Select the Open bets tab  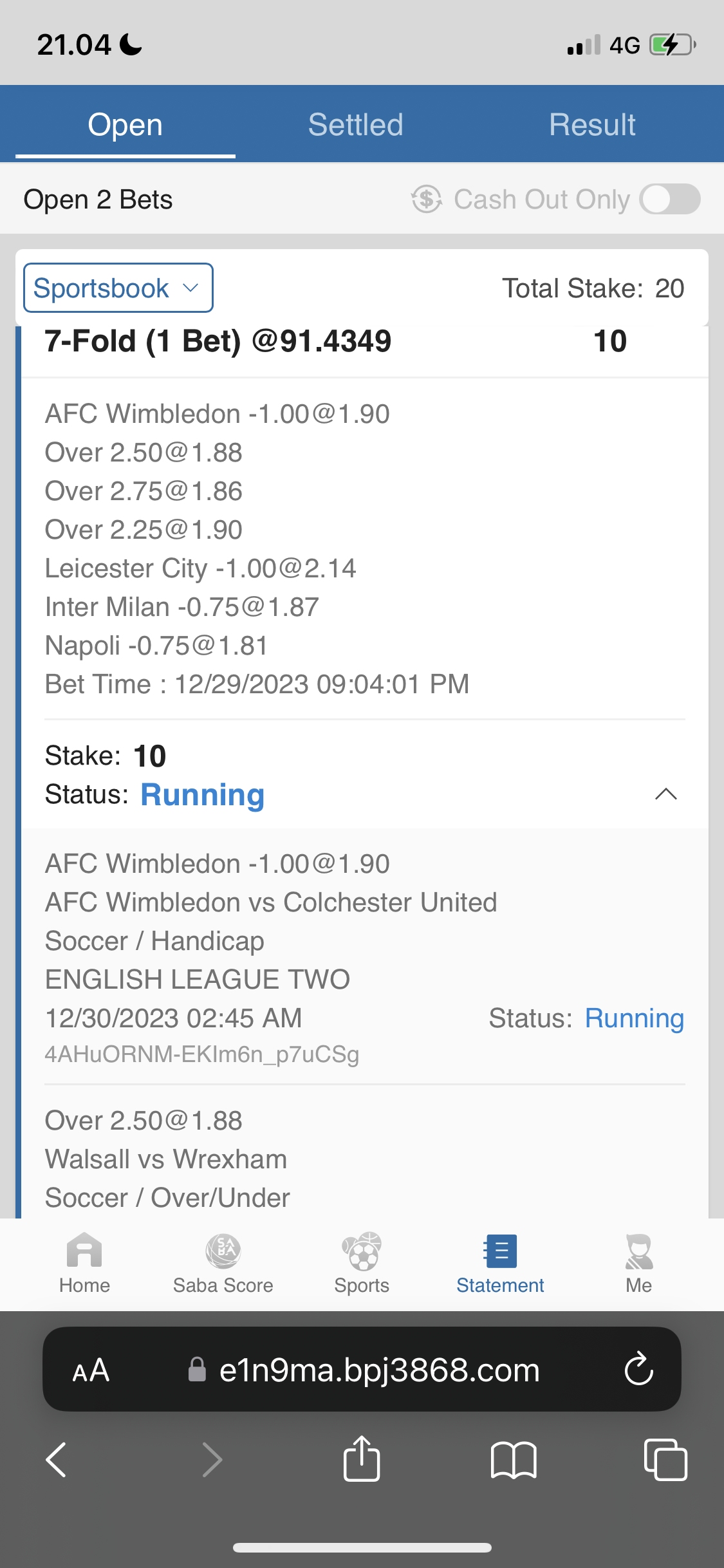coord(125,124)
